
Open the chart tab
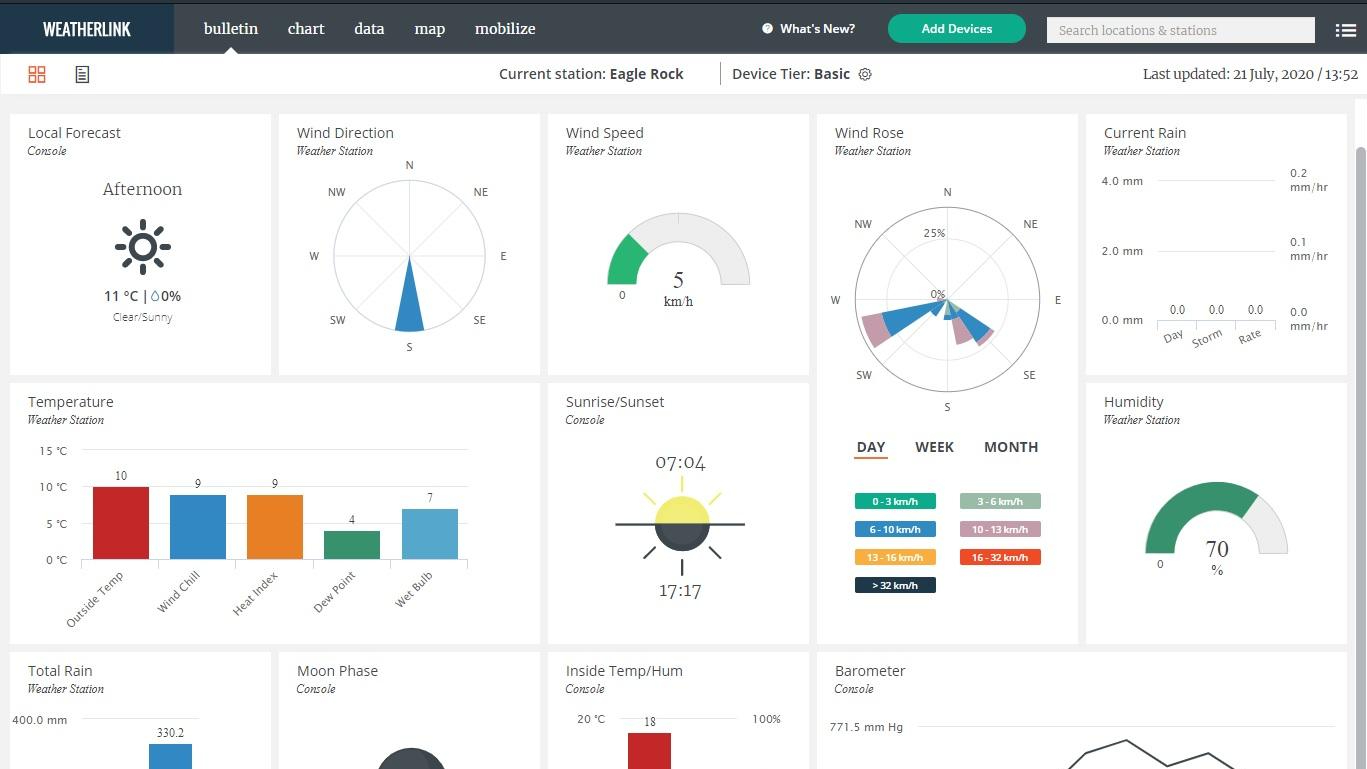point(306,29)
